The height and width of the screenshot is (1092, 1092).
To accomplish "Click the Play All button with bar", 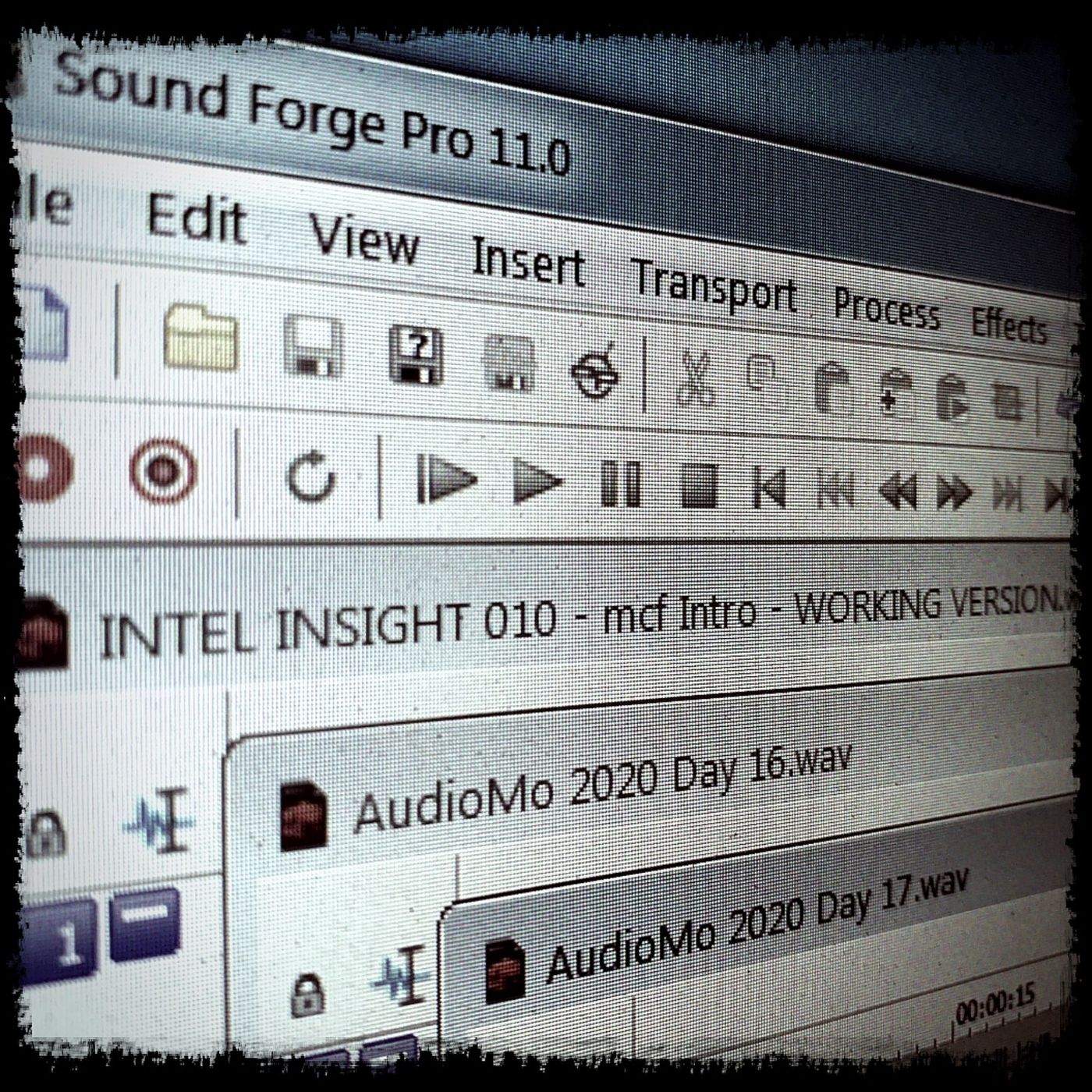I will click(x=446, y=479).
